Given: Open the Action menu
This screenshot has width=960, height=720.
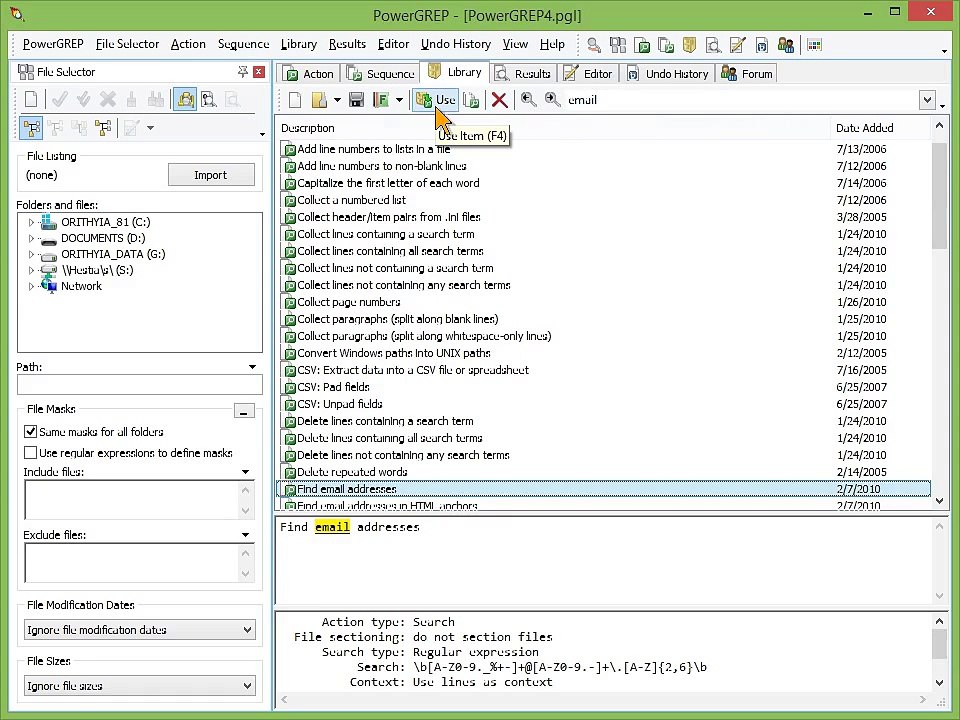Looking at the screenshot, I should 188,44.
